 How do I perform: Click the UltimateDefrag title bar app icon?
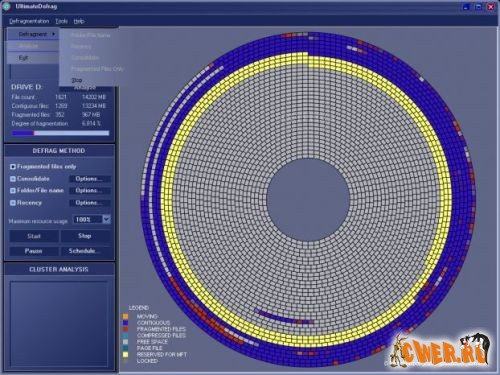(x=7, y=6)
